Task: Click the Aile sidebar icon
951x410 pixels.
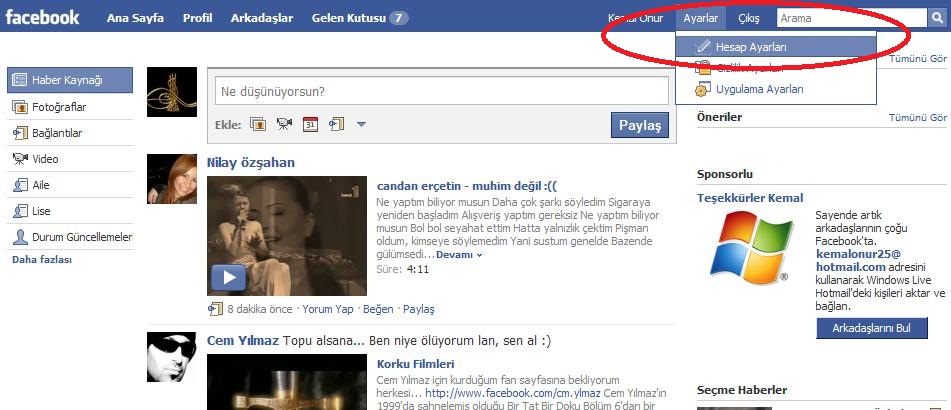Action: tap(19, 185)
